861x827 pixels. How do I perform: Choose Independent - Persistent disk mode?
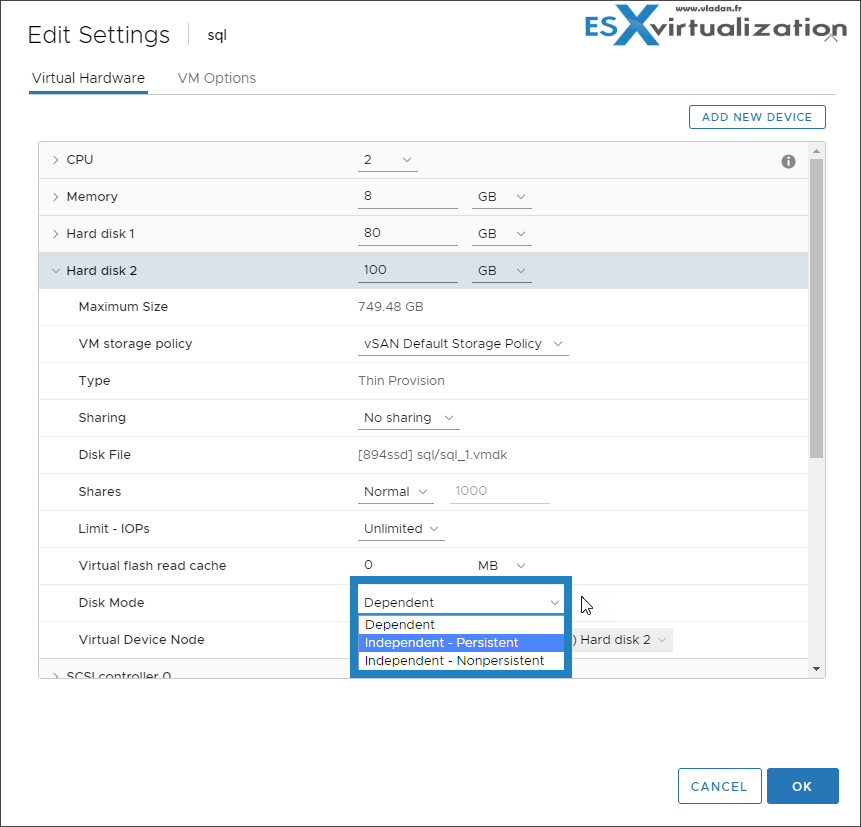click(461, 642)
